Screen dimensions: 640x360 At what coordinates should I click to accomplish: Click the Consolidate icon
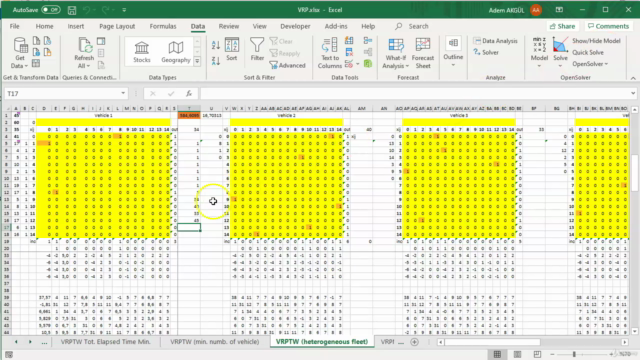[x=368, y=40]
